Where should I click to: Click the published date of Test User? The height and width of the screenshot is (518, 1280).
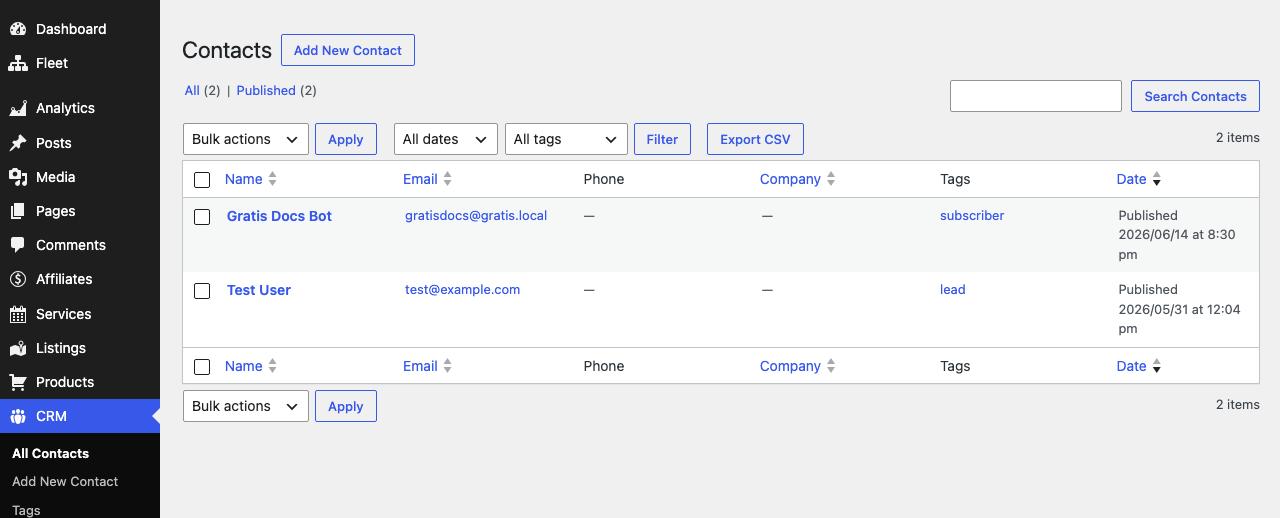click(x=1179, y=309)
